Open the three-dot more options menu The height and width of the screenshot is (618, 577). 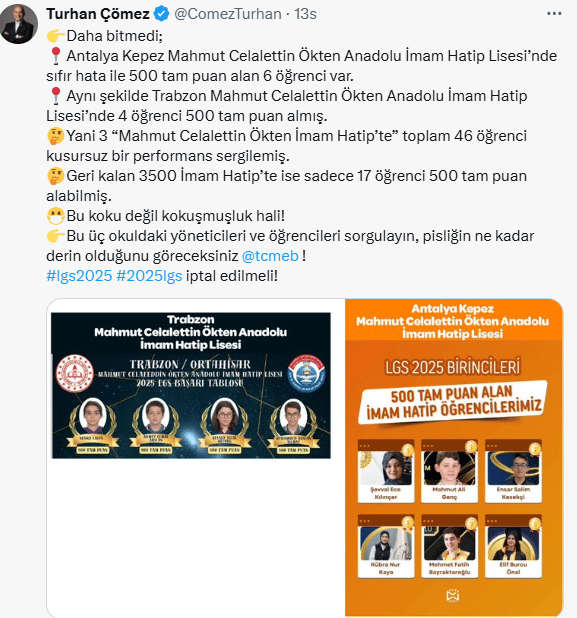[x=554, y=14]
